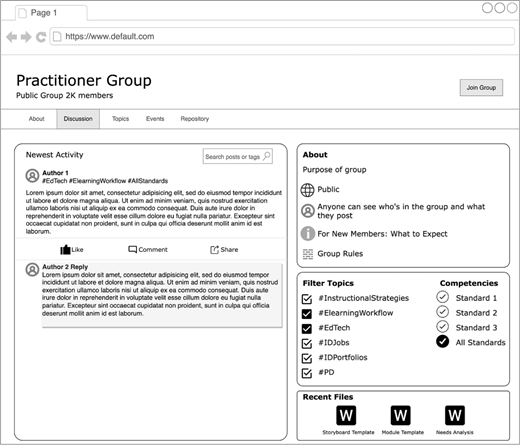Open the About tab

tap(36, 119)
